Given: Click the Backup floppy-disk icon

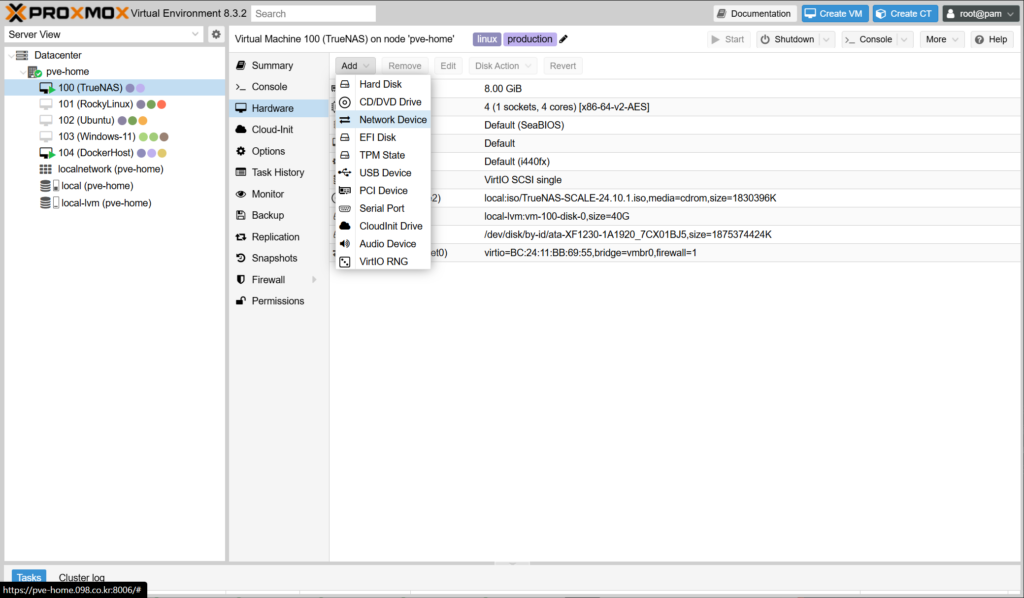Looking at the screenshot, I should tap(241, 215).
